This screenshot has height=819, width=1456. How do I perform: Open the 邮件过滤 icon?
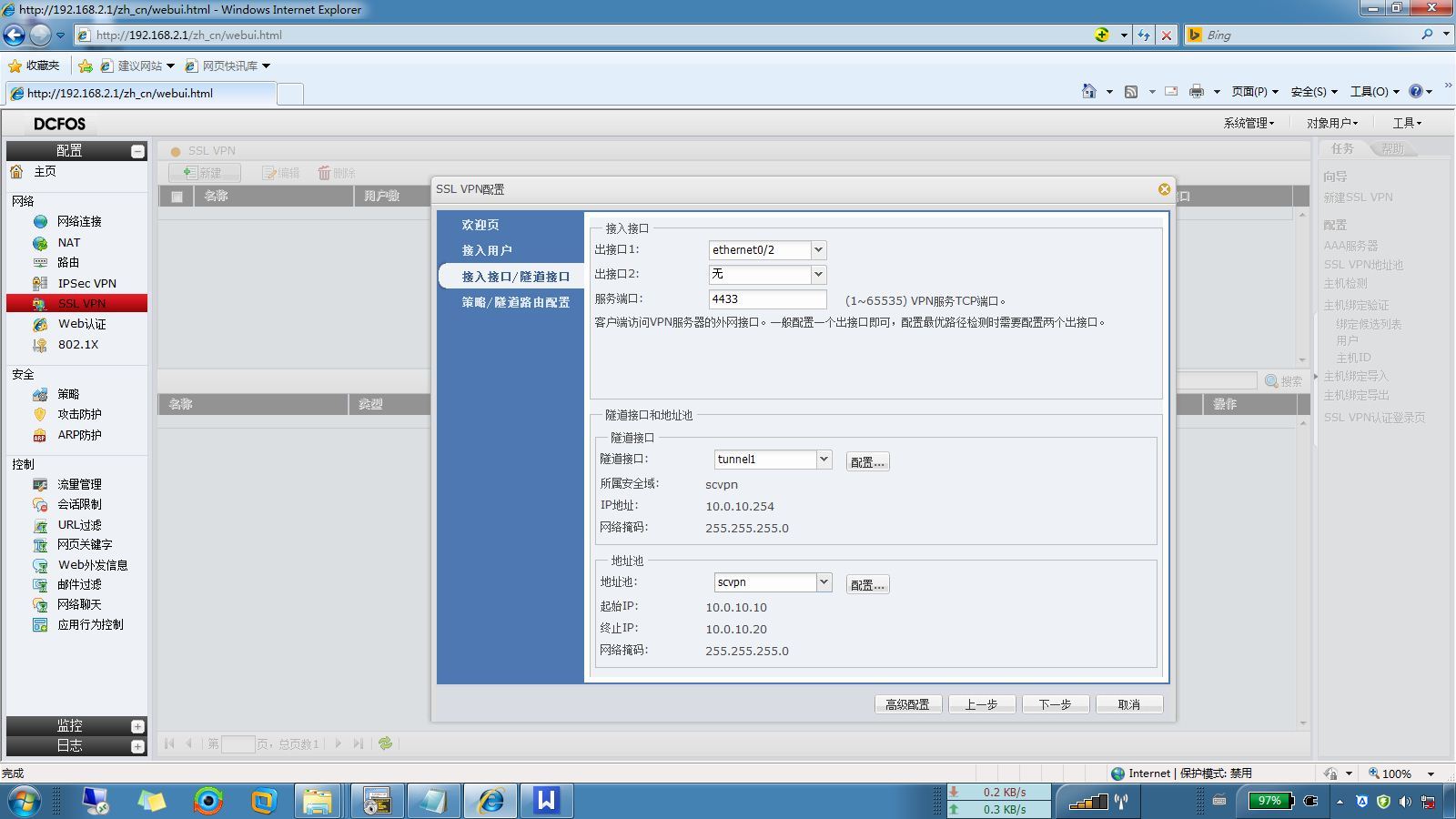40,585
